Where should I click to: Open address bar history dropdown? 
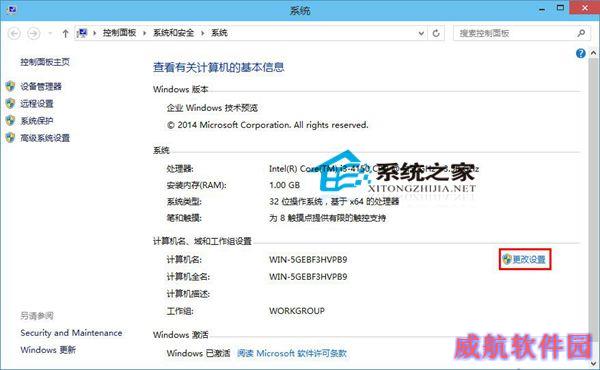(x=421, y=33)
